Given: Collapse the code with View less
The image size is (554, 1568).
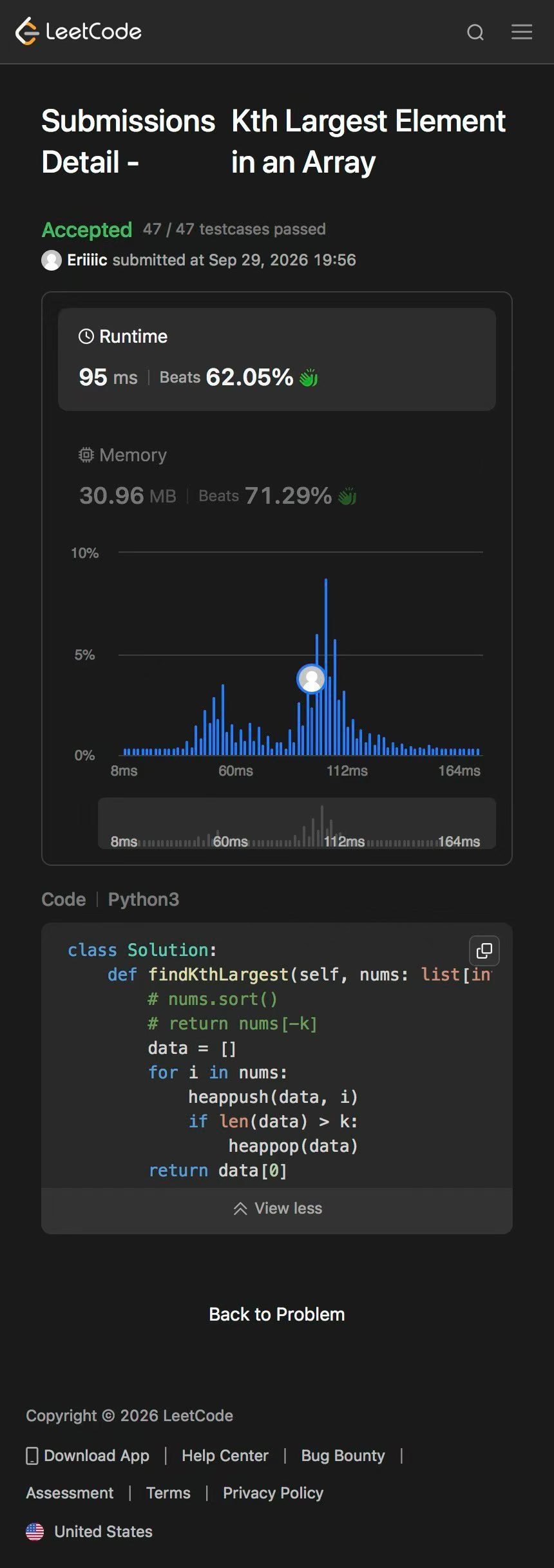Looking at the screenshot, I should pos(277,1209).
